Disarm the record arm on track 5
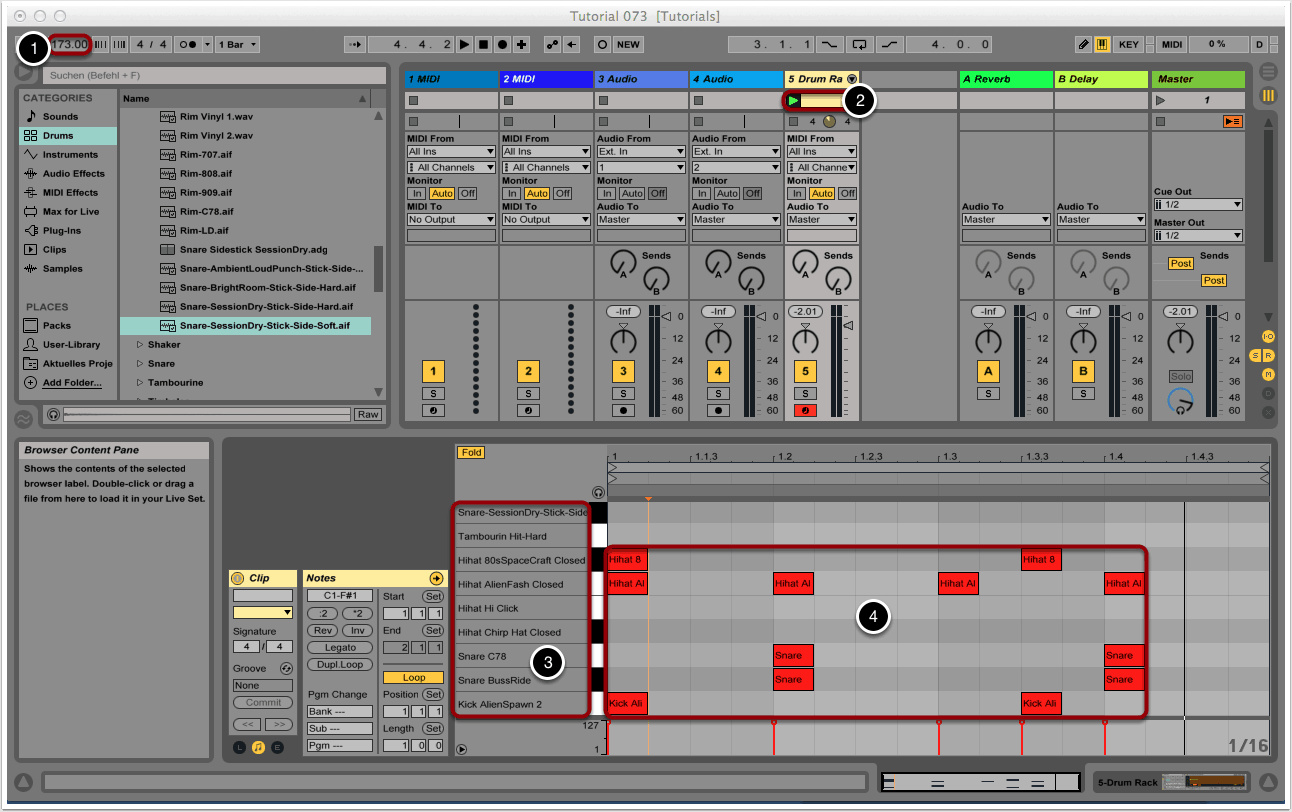The width and height of the screenshot is (1292, 812). coord(804,410)
